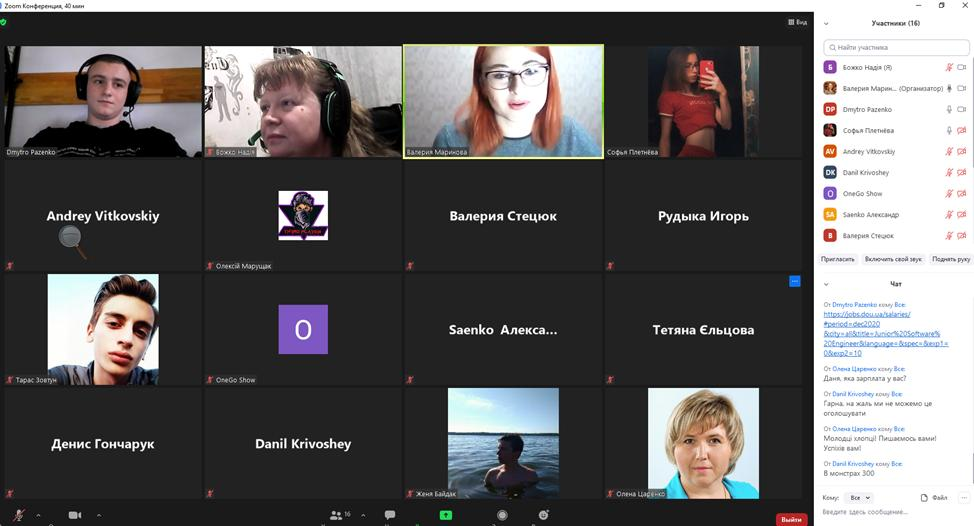Click the three-dot more options in chat
Screen dimensions: 974x526
coord(963,497)
